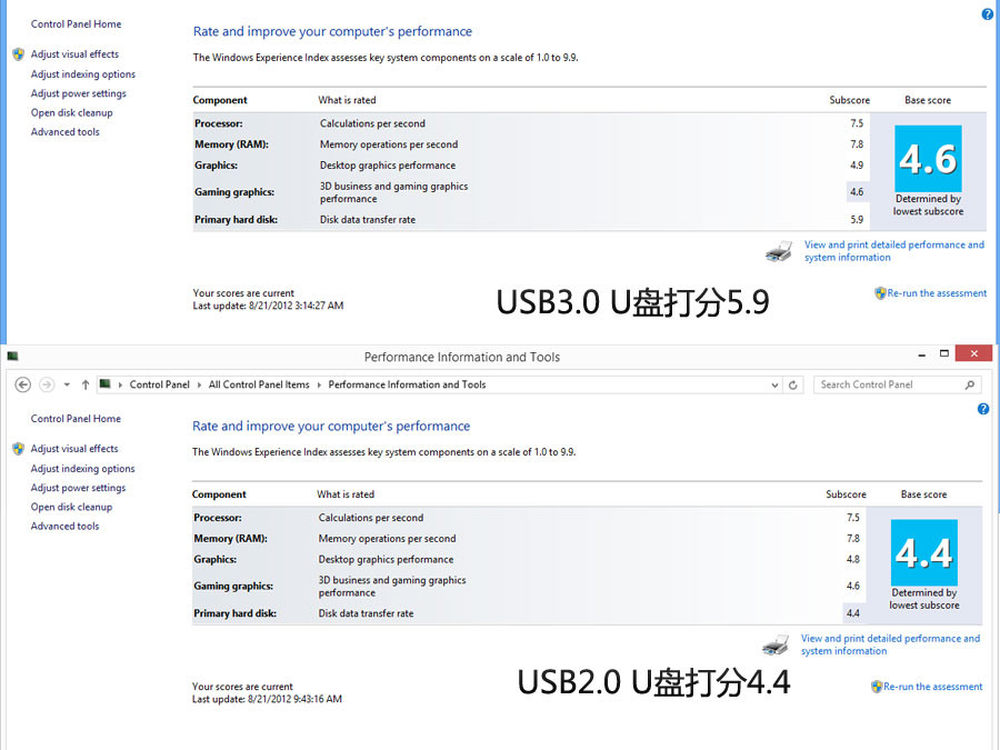Screen dimensions: 1000x750
Task: Click Last update 9:43:16 AM text
Action: (267, 700)
